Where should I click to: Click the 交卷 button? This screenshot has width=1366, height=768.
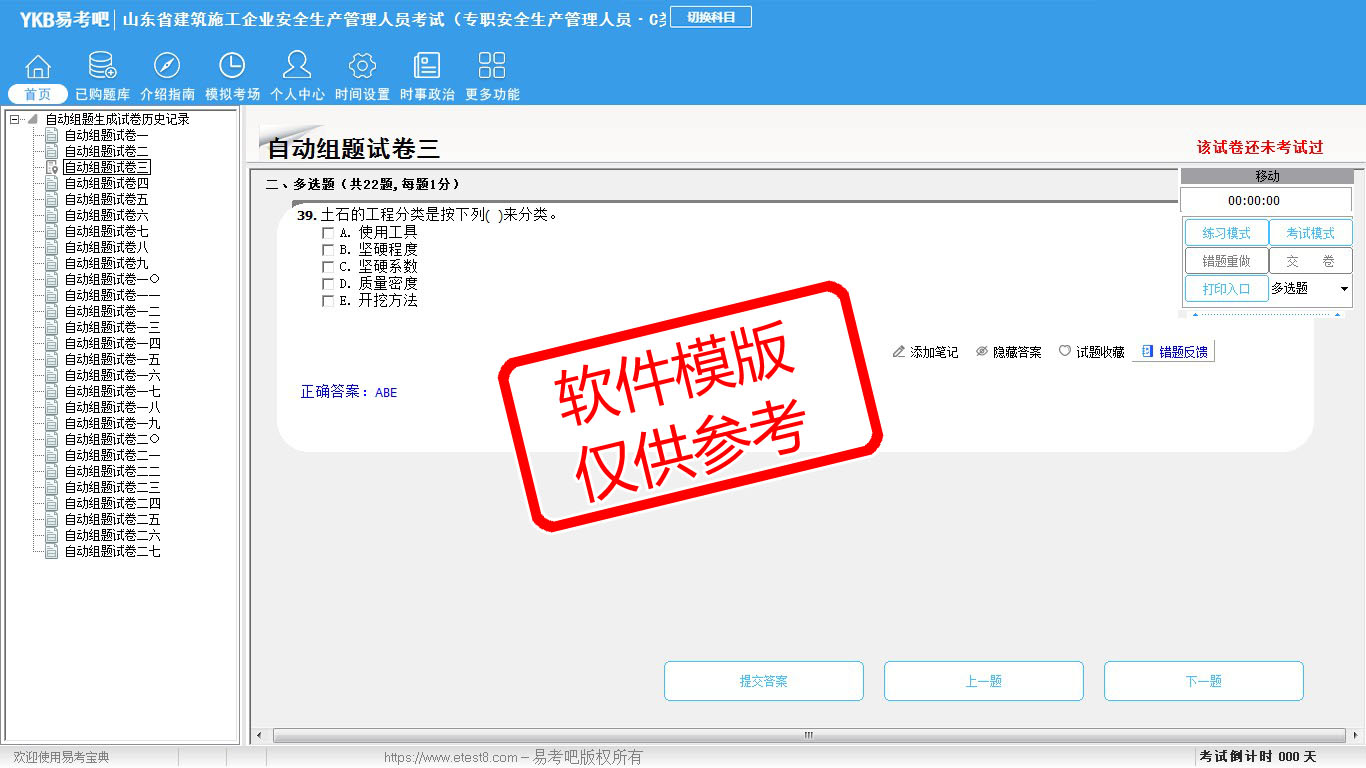click(1310, 261)
